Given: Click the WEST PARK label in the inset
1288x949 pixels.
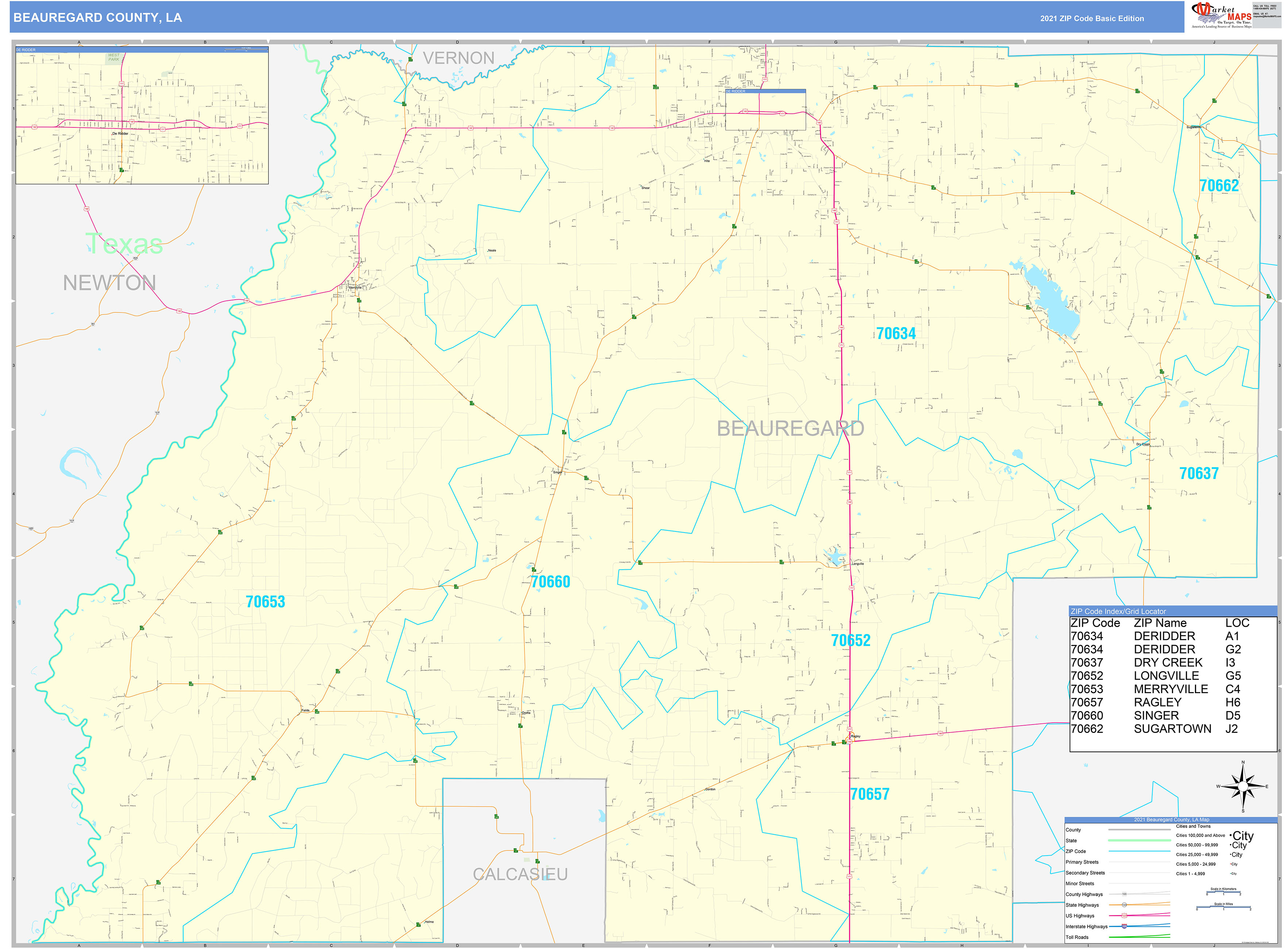Looking at the screenshot, I should click(x=114, y=57).
